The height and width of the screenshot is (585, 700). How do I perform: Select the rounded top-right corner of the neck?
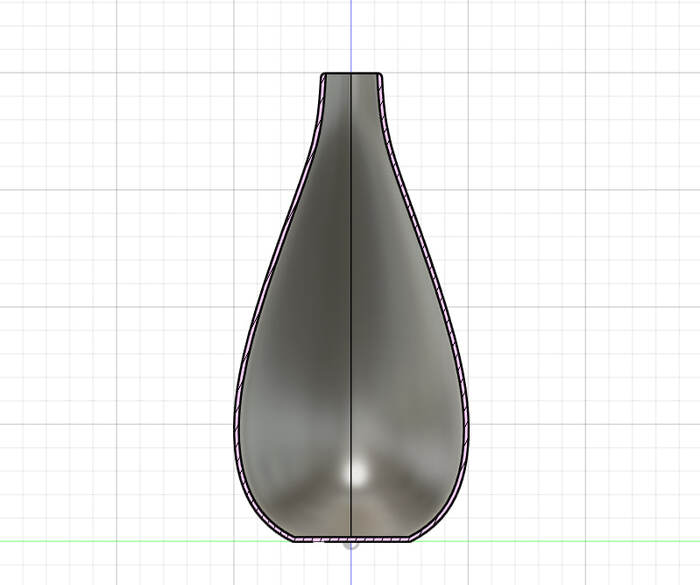pos(380,76)
